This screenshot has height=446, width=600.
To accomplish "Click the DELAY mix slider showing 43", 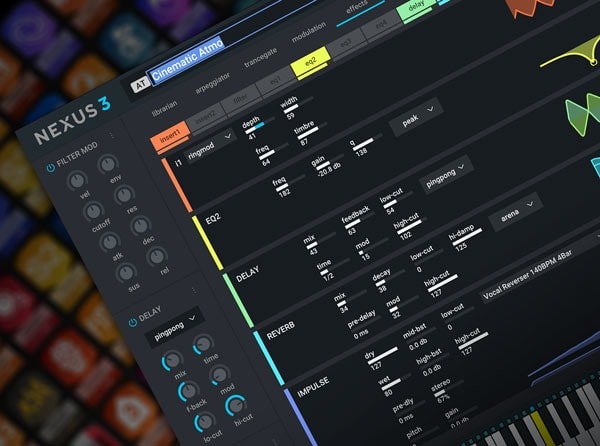I will tap(321, 240).
